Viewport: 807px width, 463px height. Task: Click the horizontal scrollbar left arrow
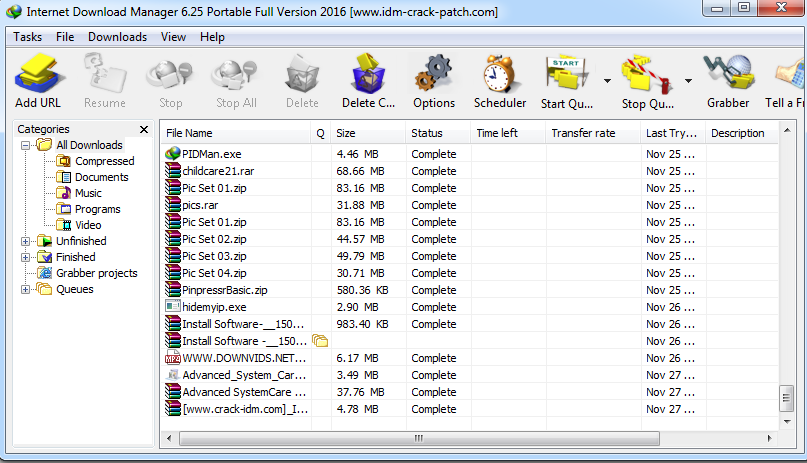click(x=169, y=438)
